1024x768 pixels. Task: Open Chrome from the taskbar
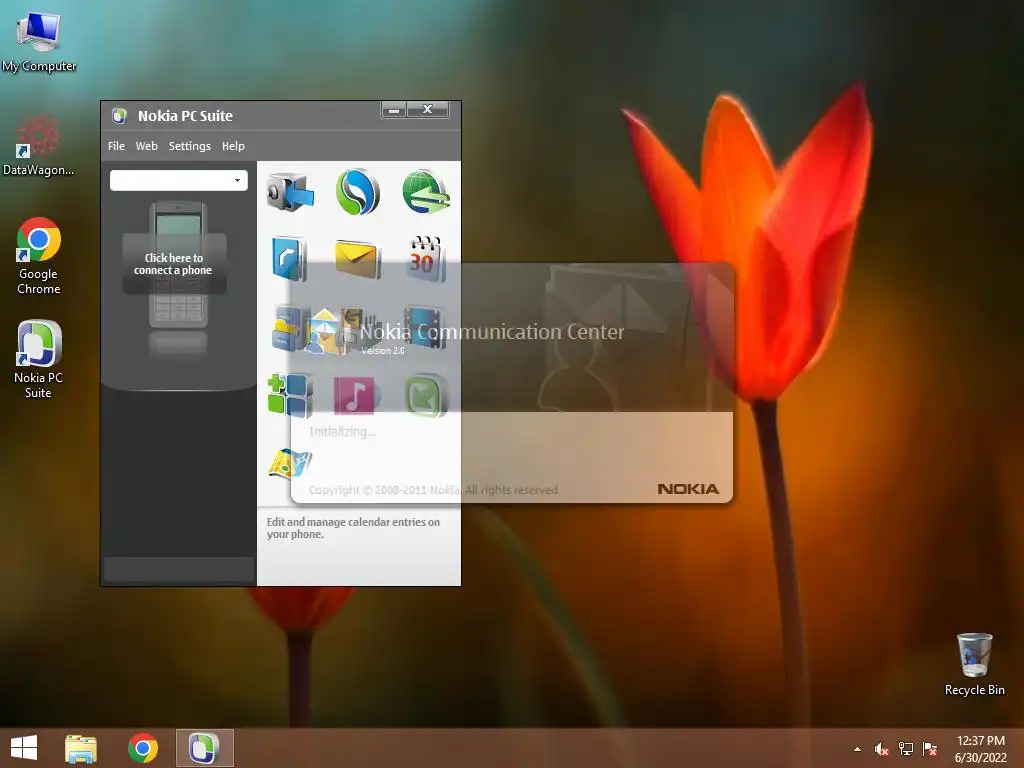(x=143, y=748)
